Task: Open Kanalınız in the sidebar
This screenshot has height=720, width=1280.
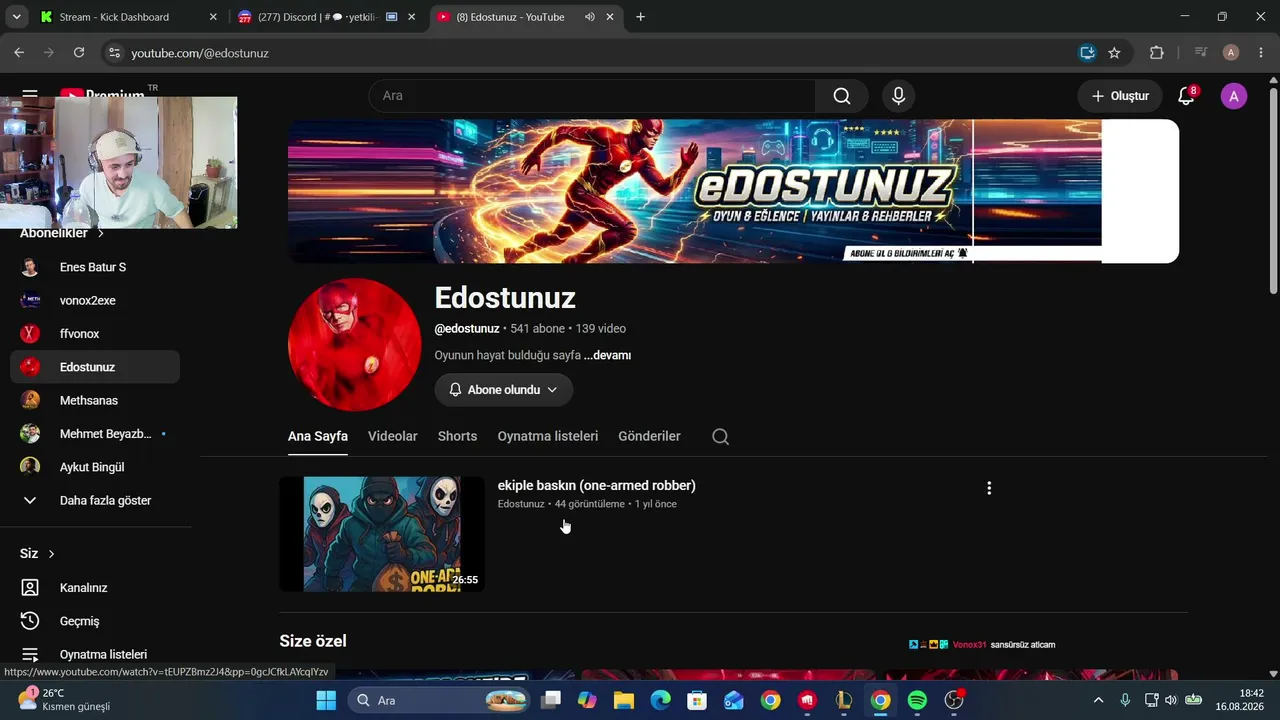Action: pos(95,588)
